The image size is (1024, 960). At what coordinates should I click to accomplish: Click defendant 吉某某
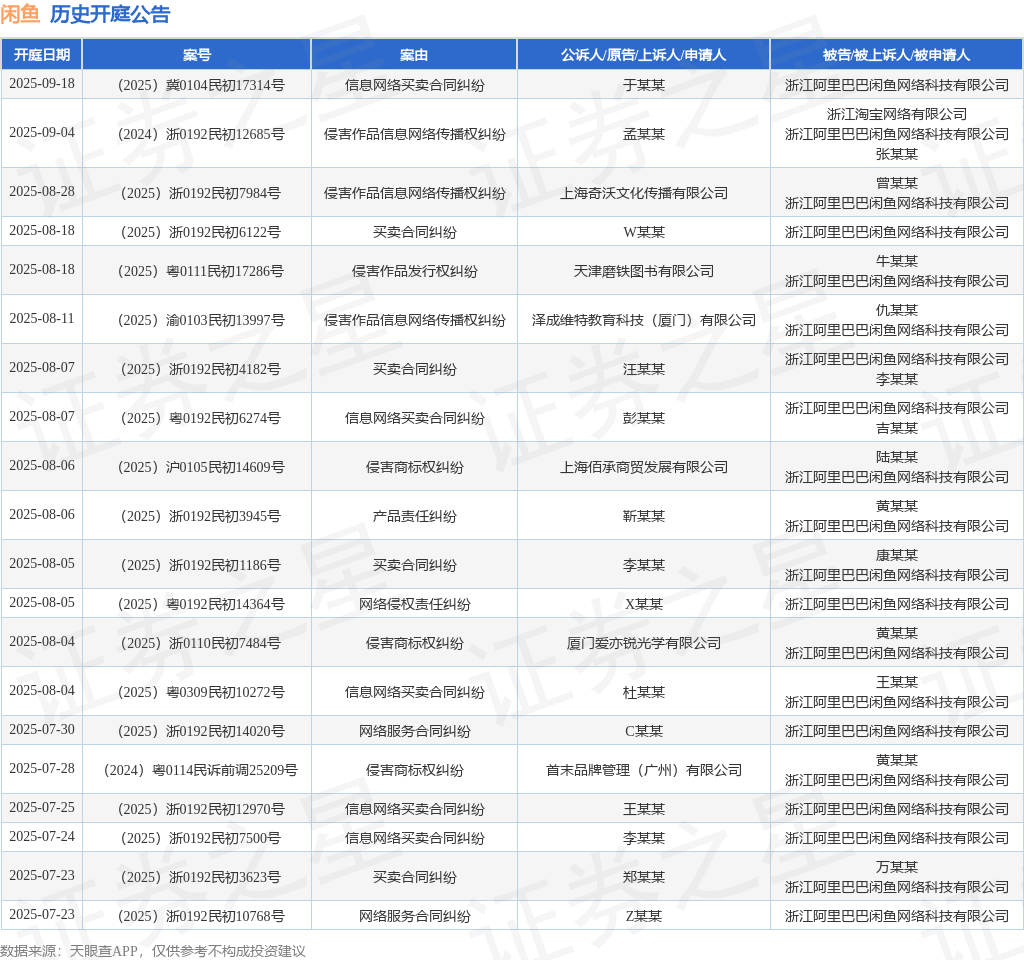tap(897, 428)
